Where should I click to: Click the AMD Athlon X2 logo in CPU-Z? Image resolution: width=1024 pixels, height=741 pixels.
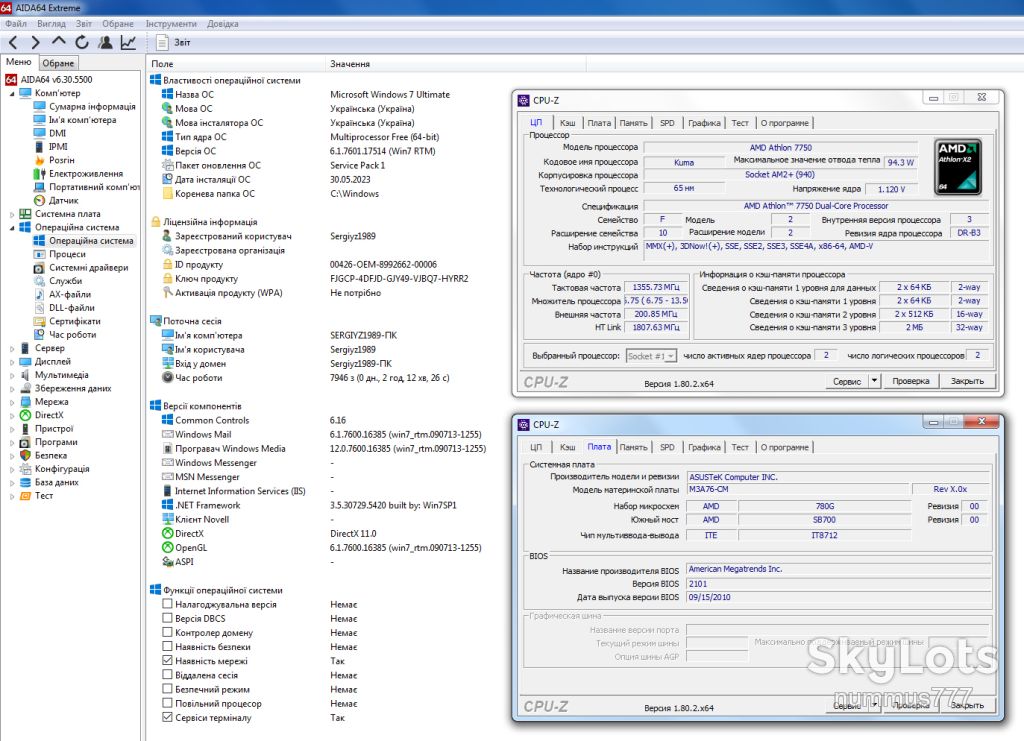coord(958,167)
